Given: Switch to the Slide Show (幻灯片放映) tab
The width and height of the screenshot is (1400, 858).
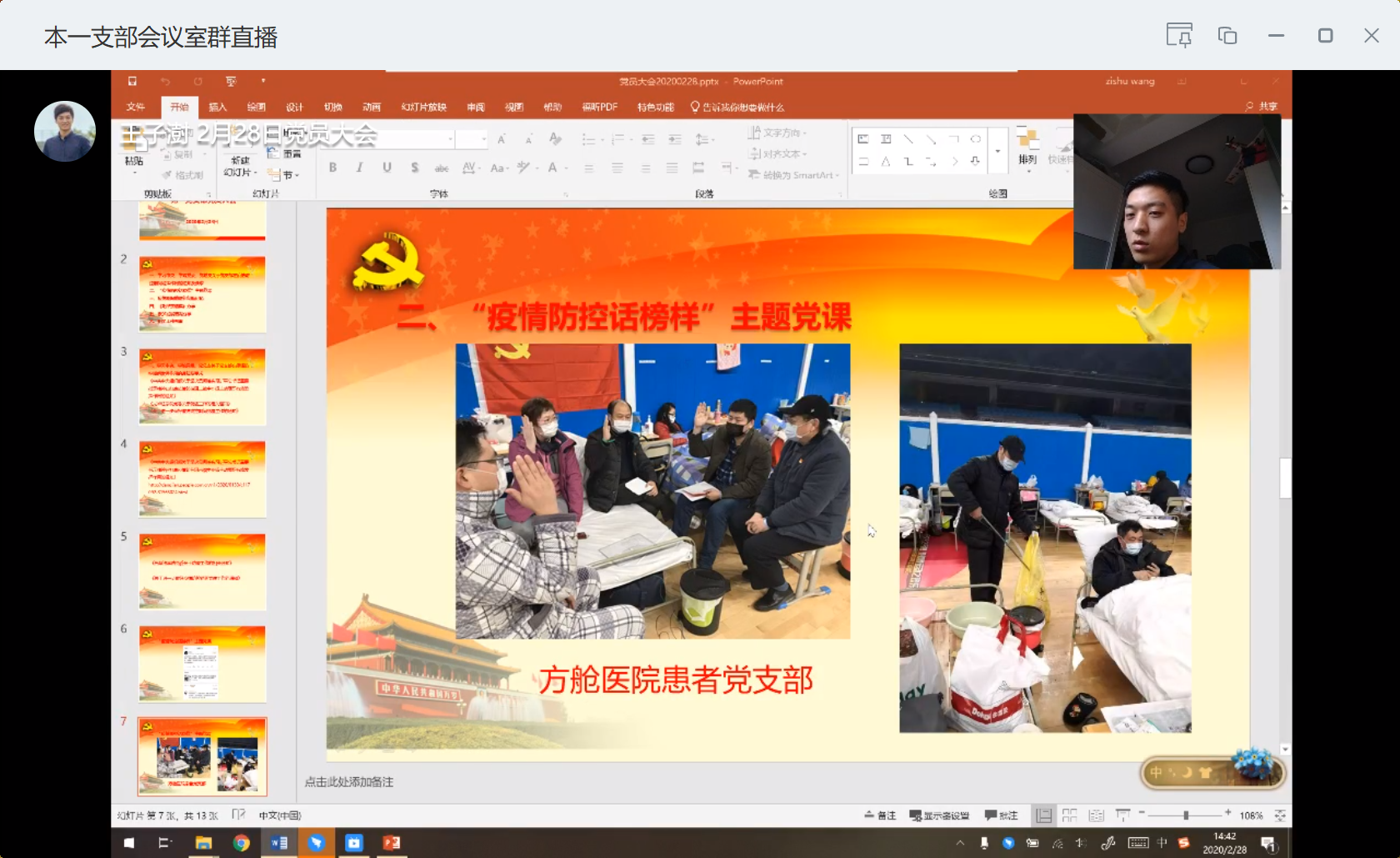Looking at the screenshot, I should click(423, 108).
